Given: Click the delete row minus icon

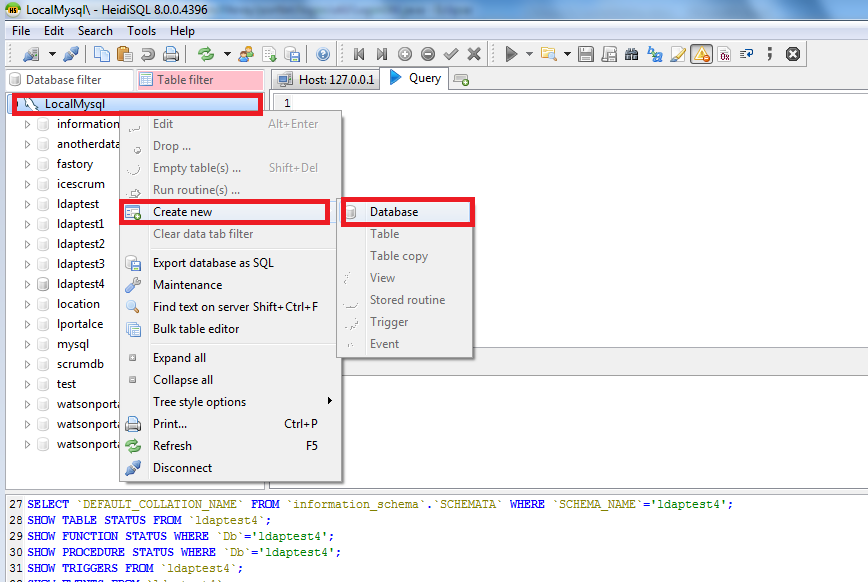Looking at the screenshot, I should [428, 54].
